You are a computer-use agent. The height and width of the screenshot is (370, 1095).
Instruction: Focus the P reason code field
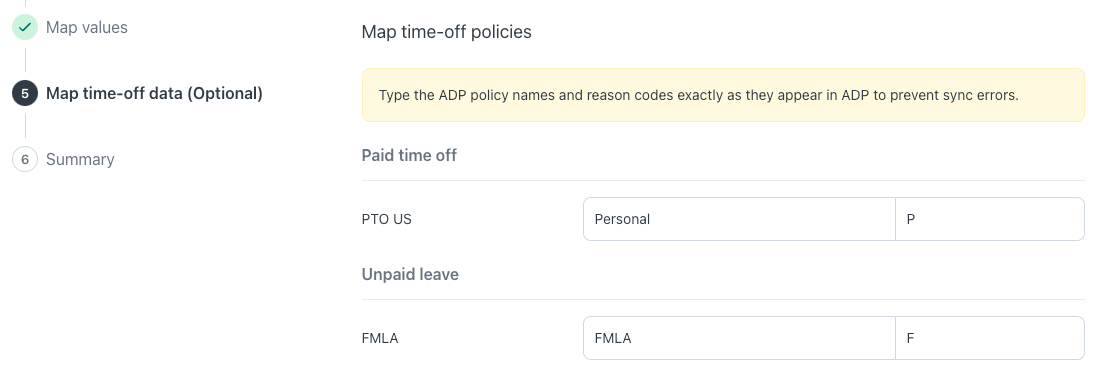[x=990, y=219]
